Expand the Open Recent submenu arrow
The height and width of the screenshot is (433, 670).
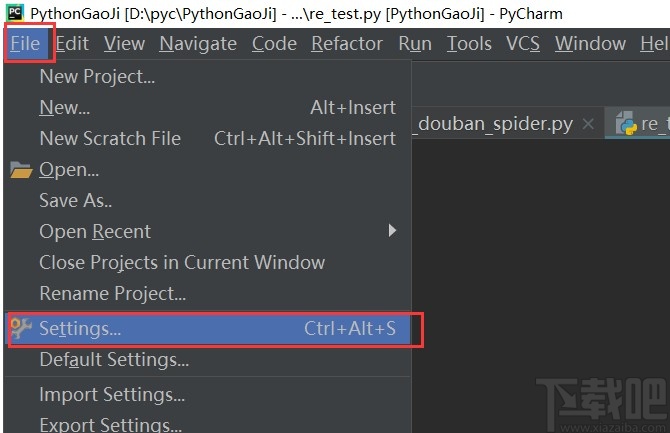392,231
